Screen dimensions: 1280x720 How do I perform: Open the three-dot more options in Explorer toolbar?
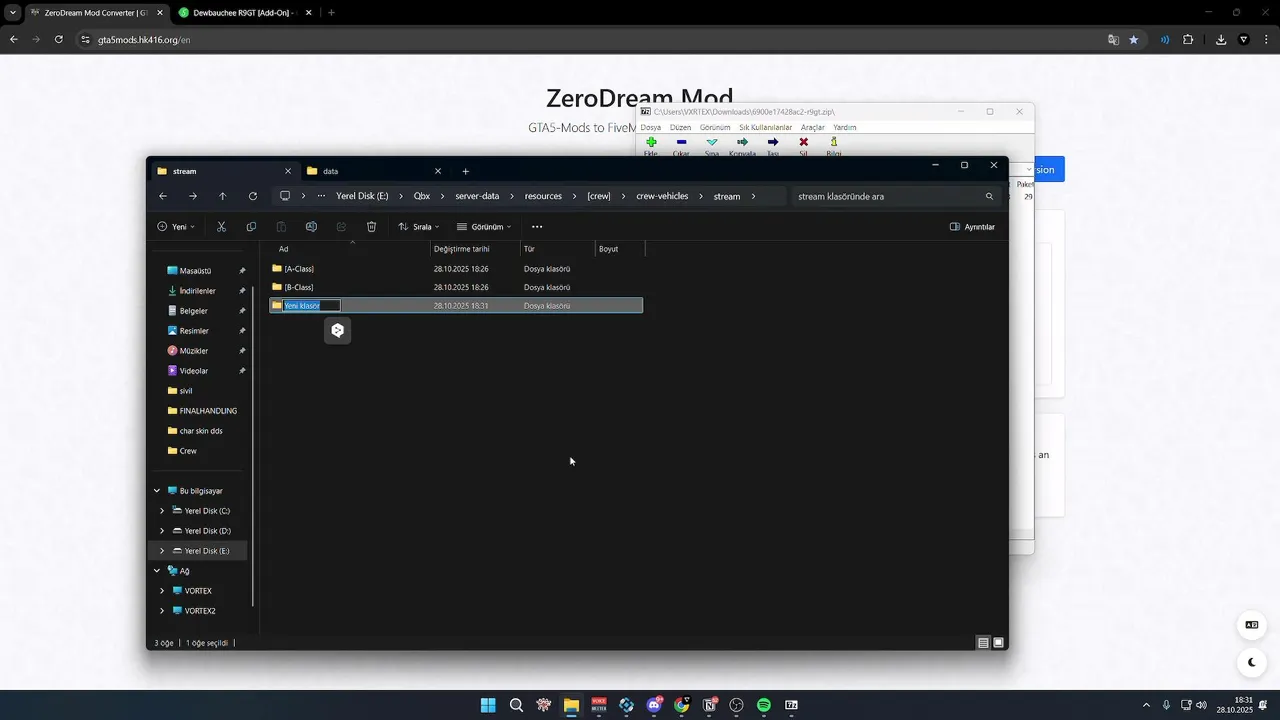(537, 227)
